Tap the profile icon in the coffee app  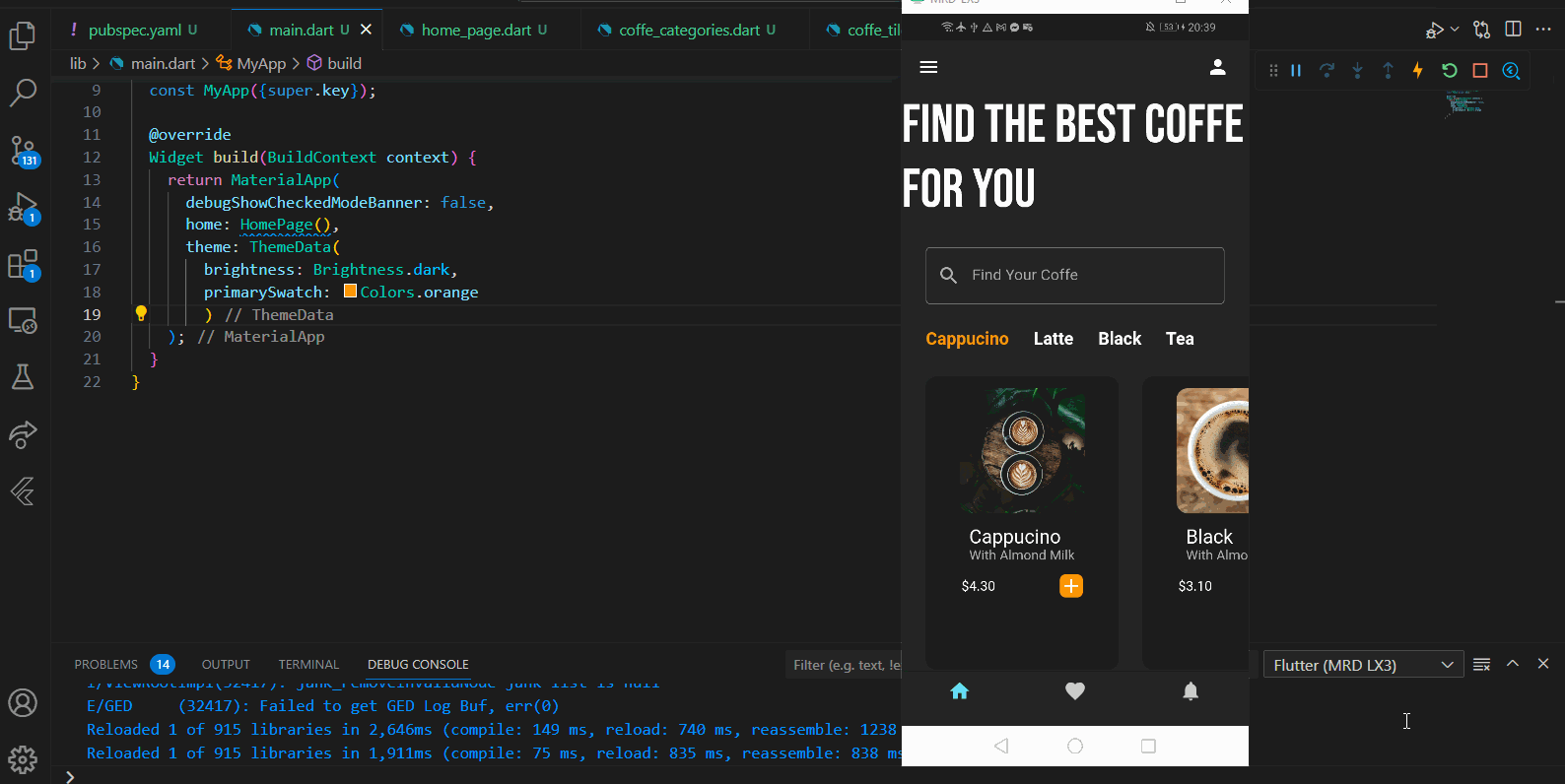[x=1217, y=67]
